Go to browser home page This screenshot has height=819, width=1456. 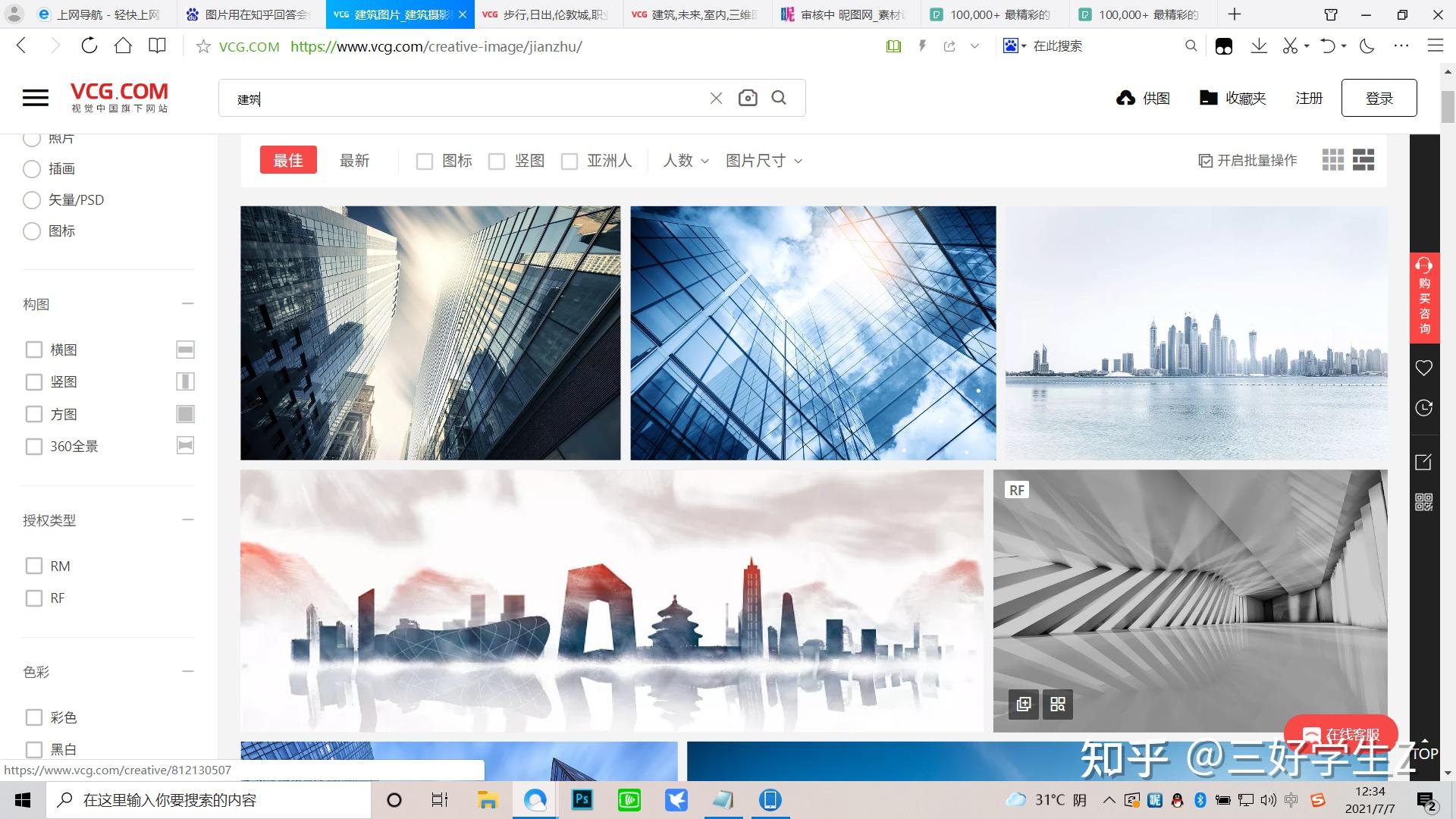tap(123, 45)
